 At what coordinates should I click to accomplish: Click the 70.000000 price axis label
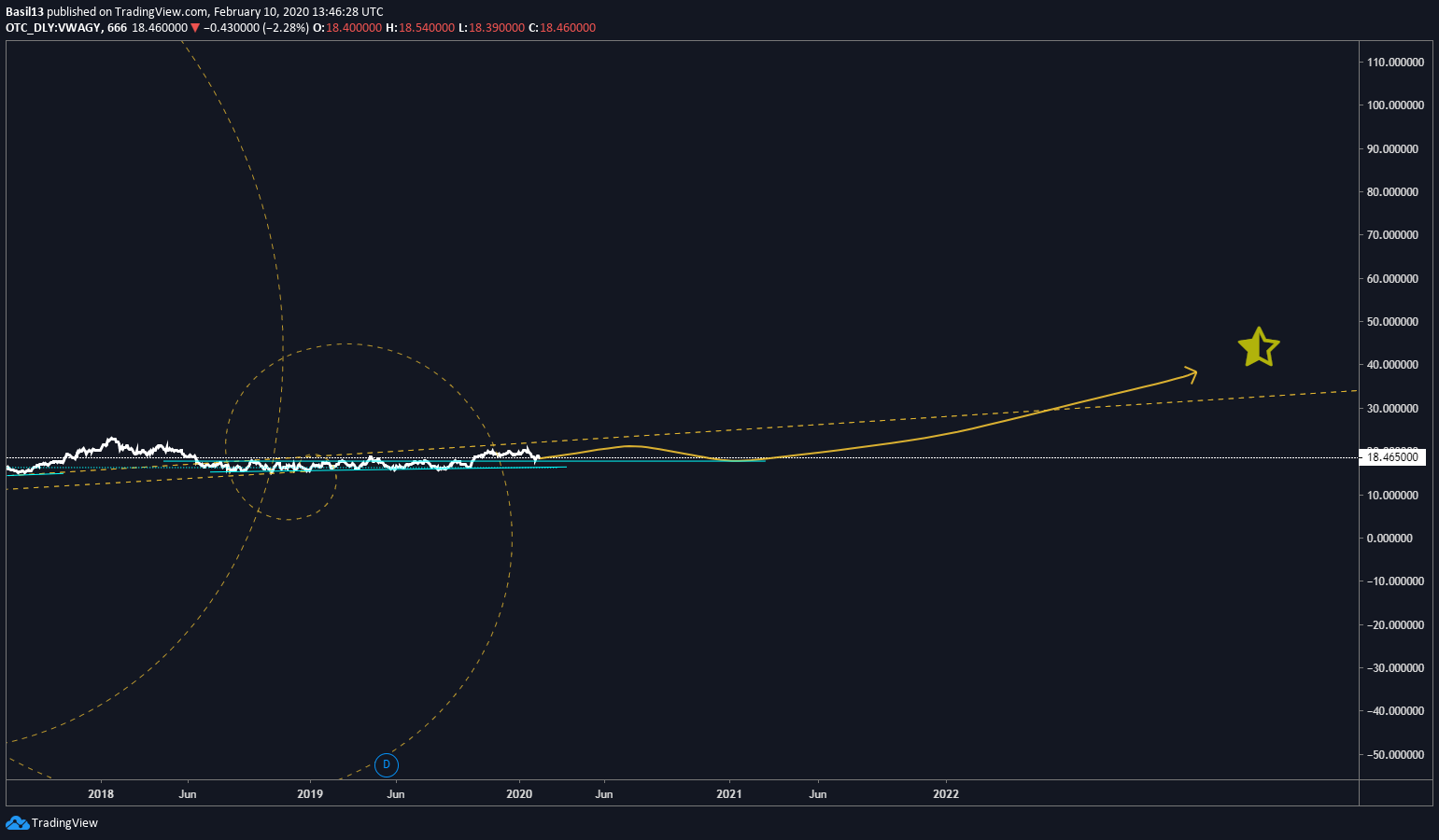pyautogui.click(x=1392, y=234)
